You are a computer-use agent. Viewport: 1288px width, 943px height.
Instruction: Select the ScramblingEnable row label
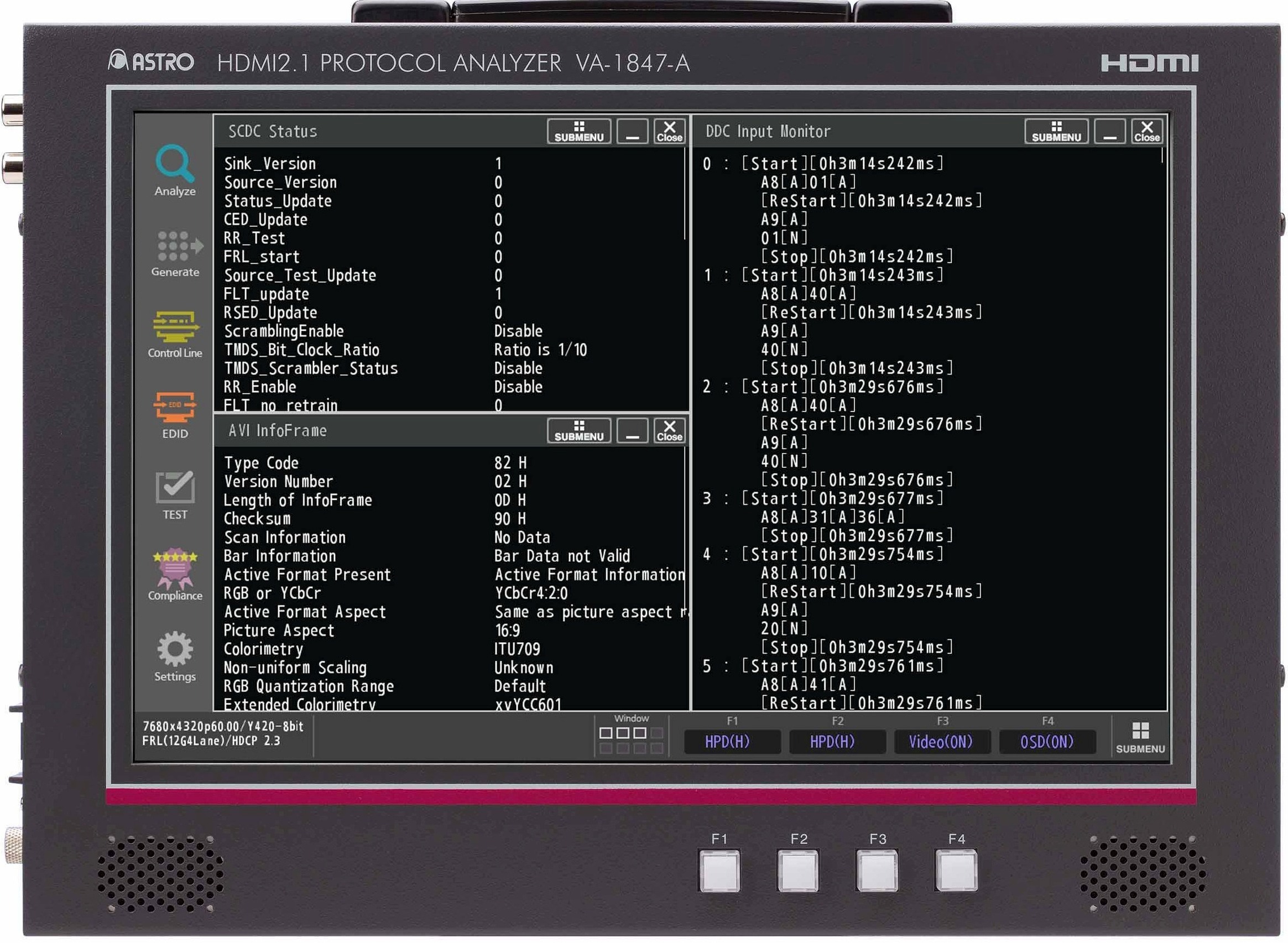[284, 331]
